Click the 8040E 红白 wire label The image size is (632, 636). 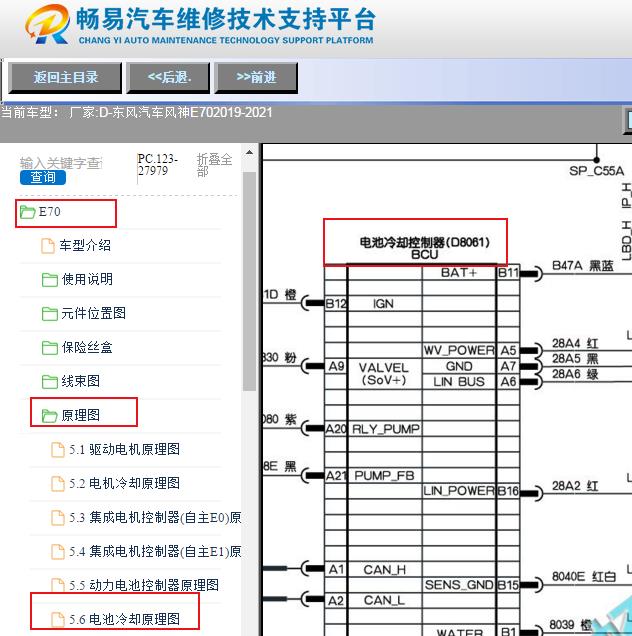click(x=584, y=577)
